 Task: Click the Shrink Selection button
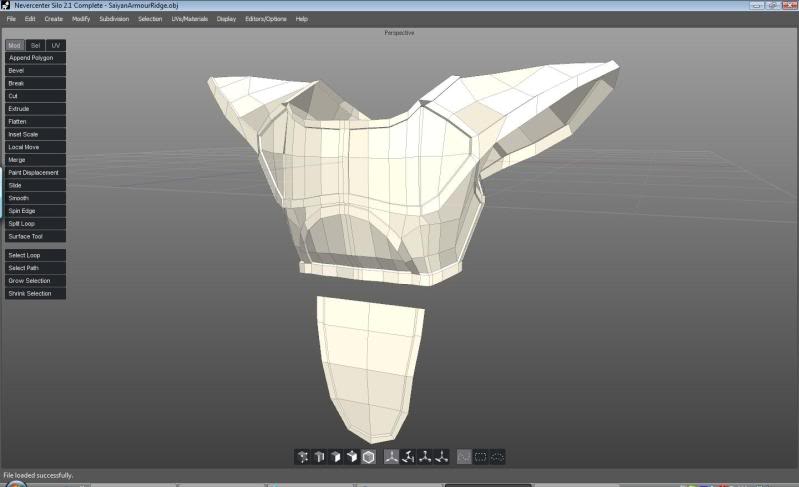coord(35,293)
